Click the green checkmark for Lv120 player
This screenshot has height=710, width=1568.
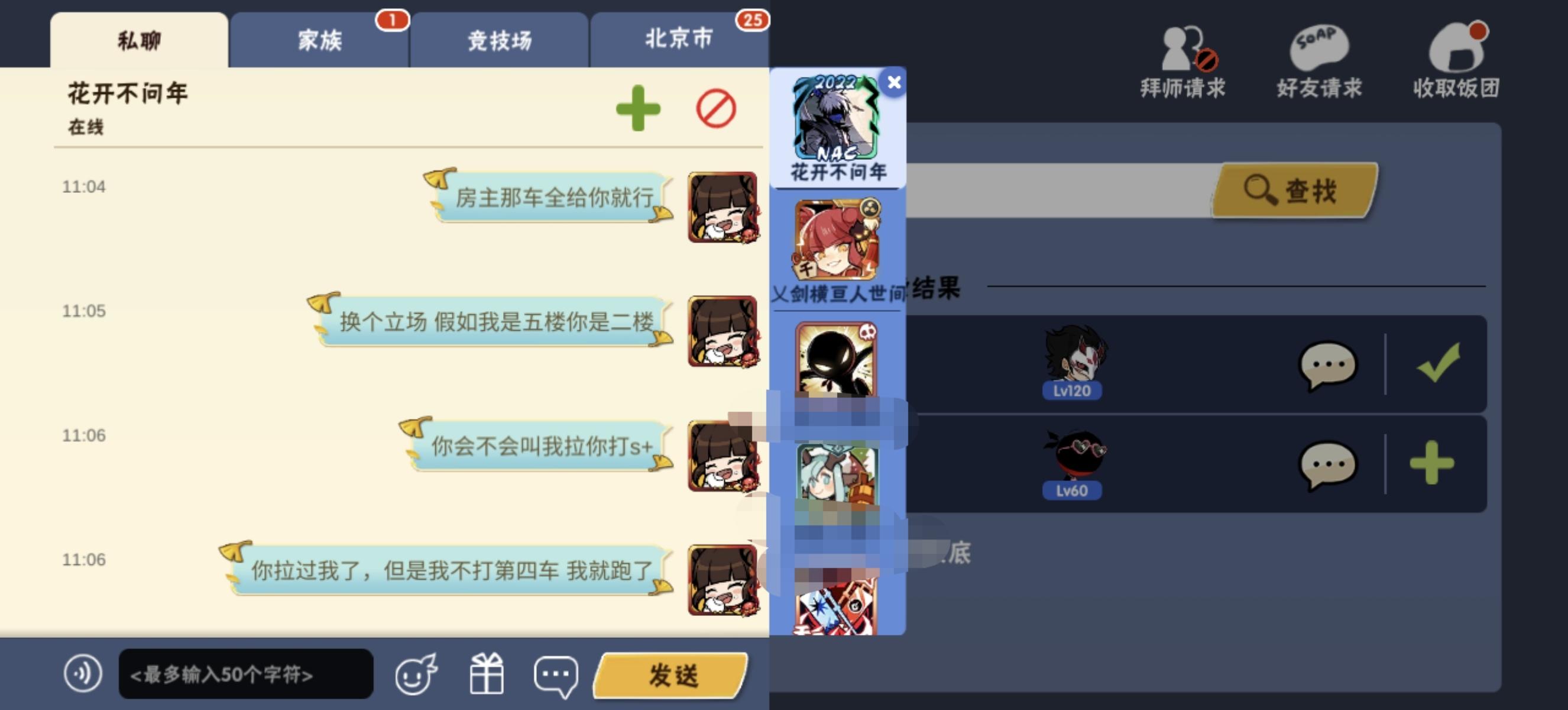[1438, 362]
